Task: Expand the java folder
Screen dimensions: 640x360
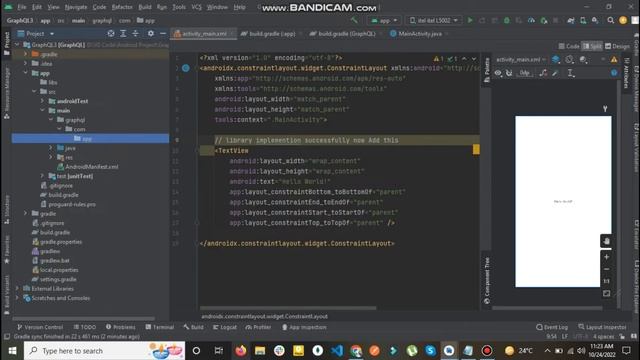Action: pyautogui.click(x=51, y=148)
